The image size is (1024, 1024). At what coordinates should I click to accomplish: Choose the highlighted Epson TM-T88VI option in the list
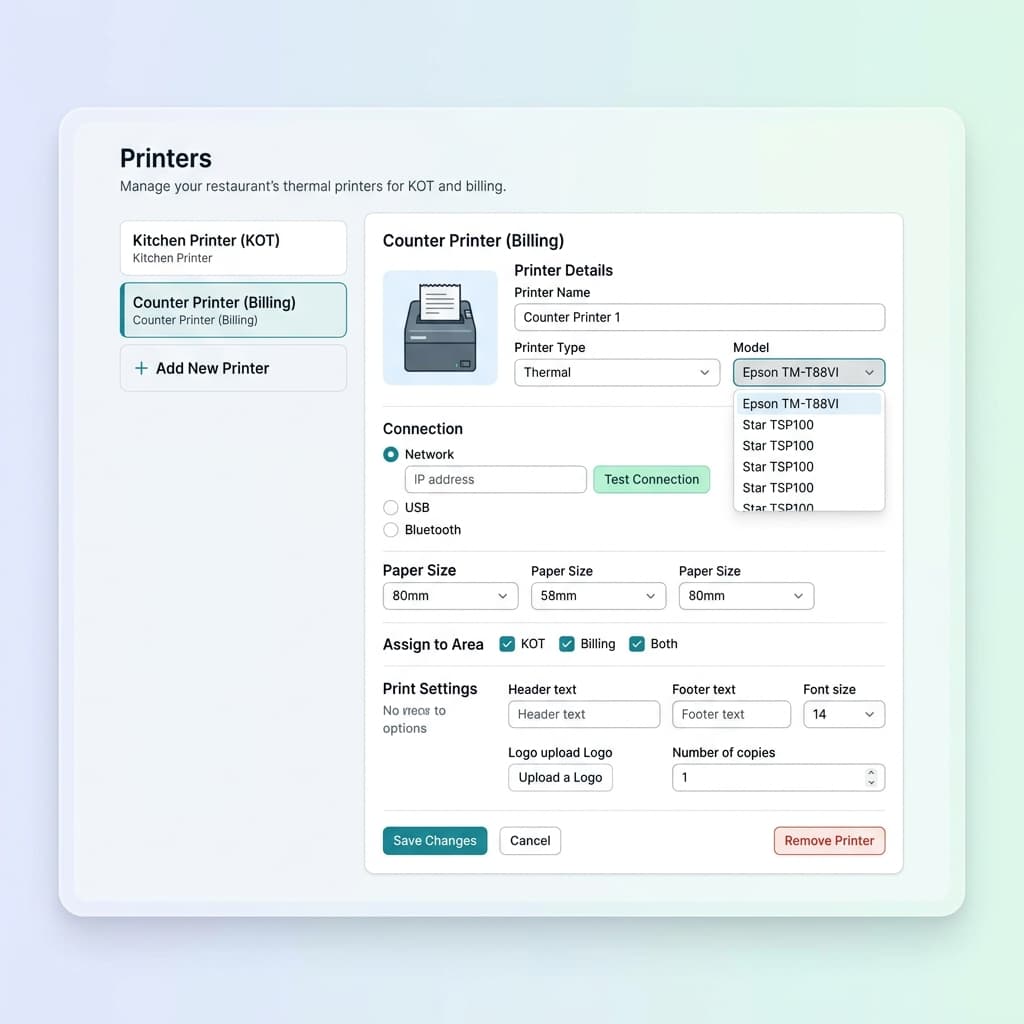(808, 404)
